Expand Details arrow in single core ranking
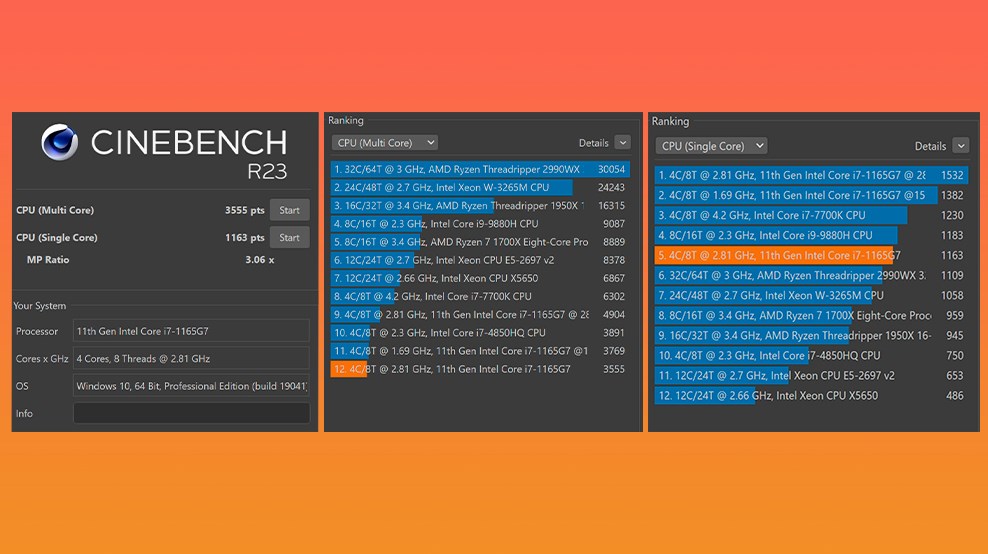 pos(960,146)
